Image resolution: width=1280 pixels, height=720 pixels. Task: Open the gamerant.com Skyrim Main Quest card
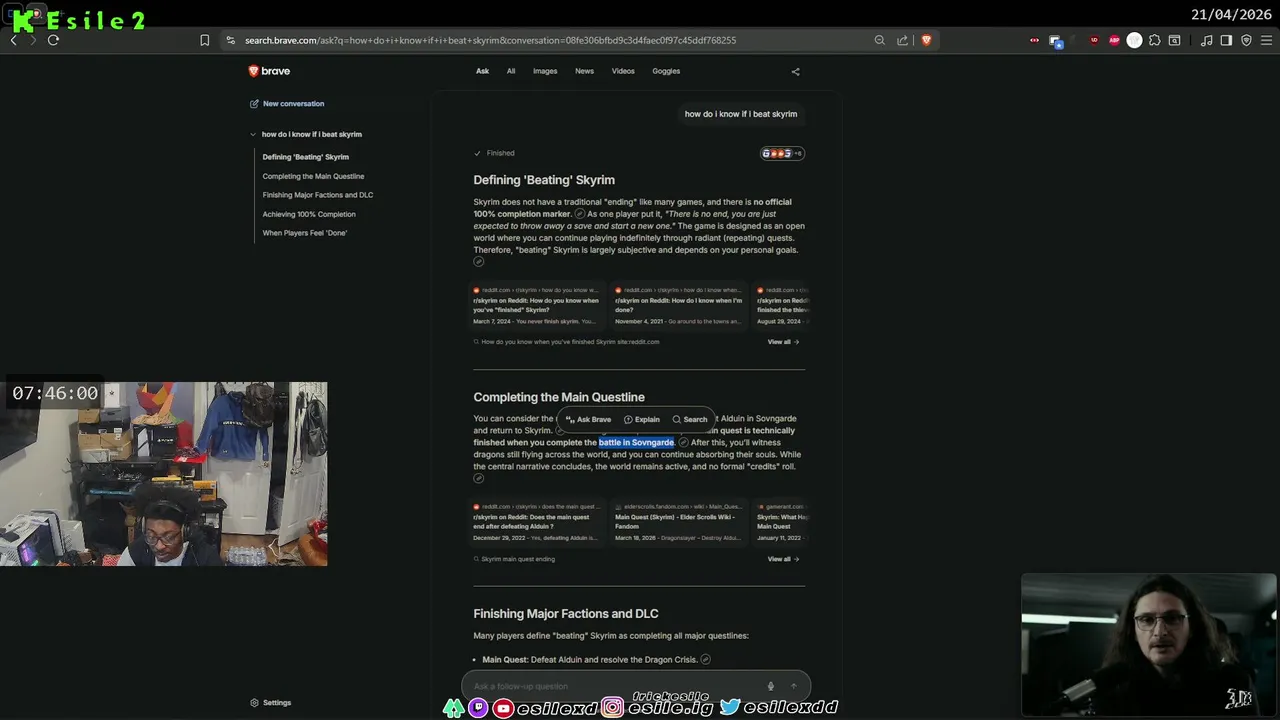pos(782,522)
